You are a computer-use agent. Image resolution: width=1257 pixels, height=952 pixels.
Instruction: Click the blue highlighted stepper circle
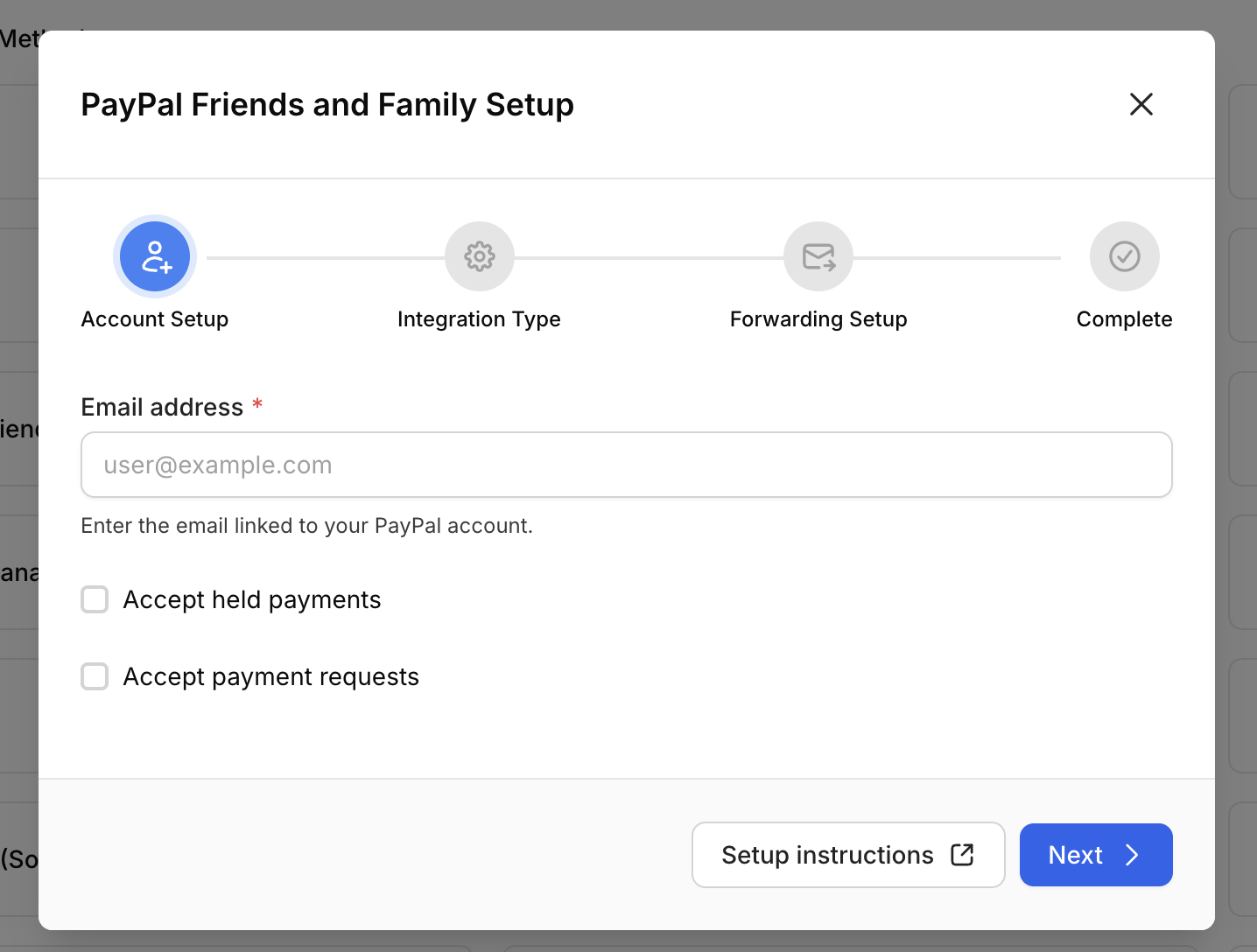pyautogui.click(x=155, y=256)
